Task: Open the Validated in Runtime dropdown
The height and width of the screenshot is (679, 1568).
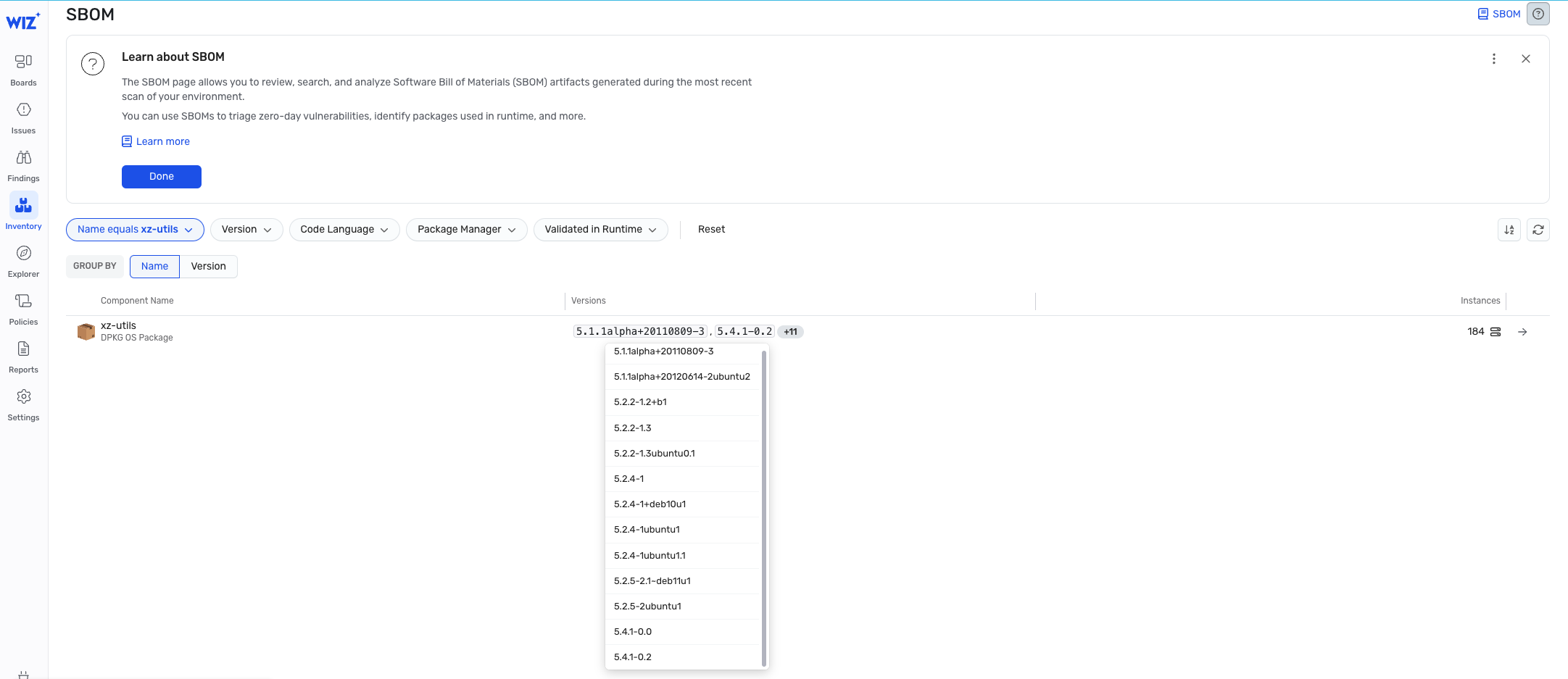Action: [600, 229]
